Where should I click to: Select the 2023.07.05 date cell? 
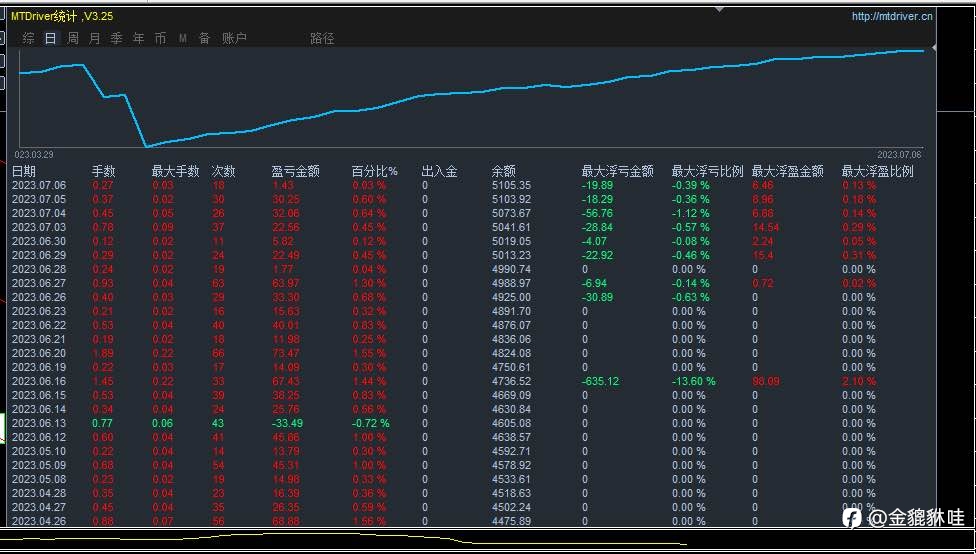pyautogui.click(x=39, y=199)
